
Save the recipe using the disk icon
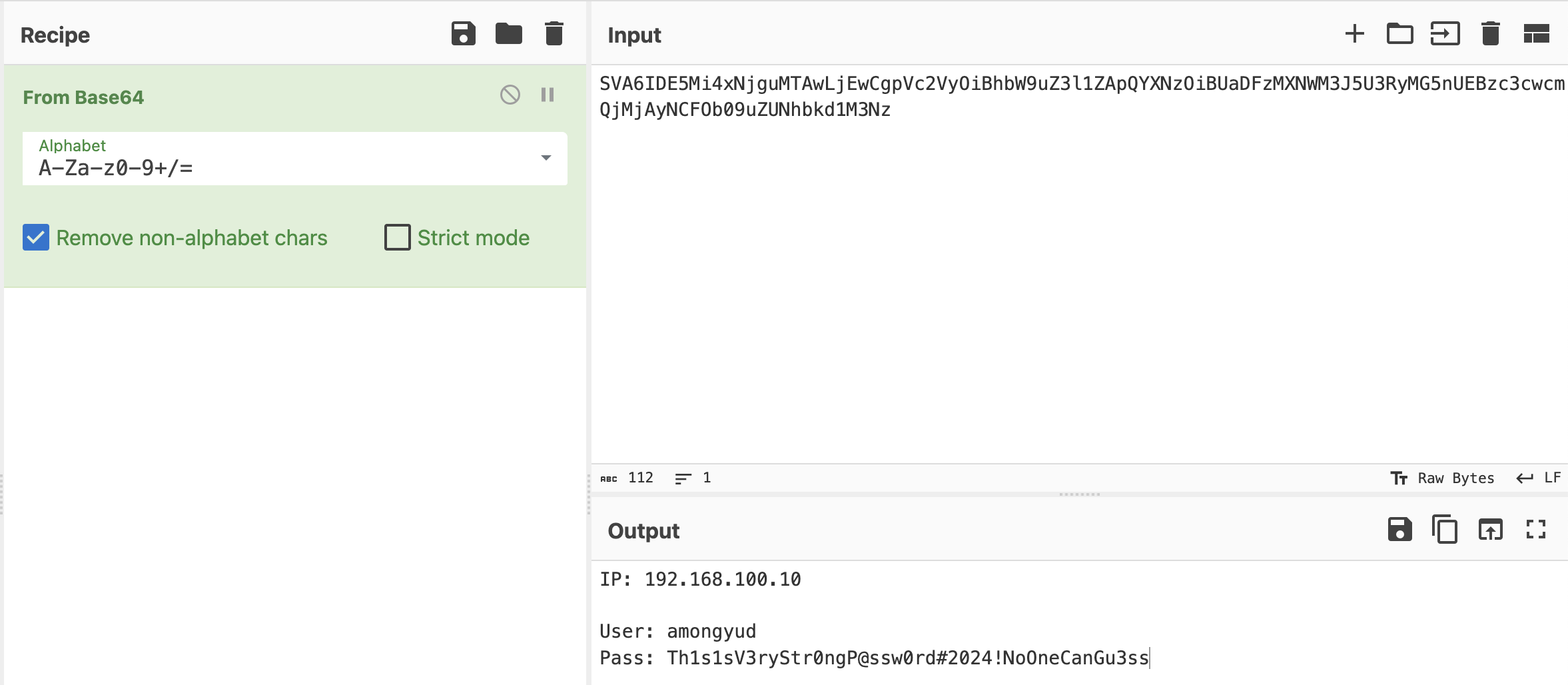click(x=463, y=34)
